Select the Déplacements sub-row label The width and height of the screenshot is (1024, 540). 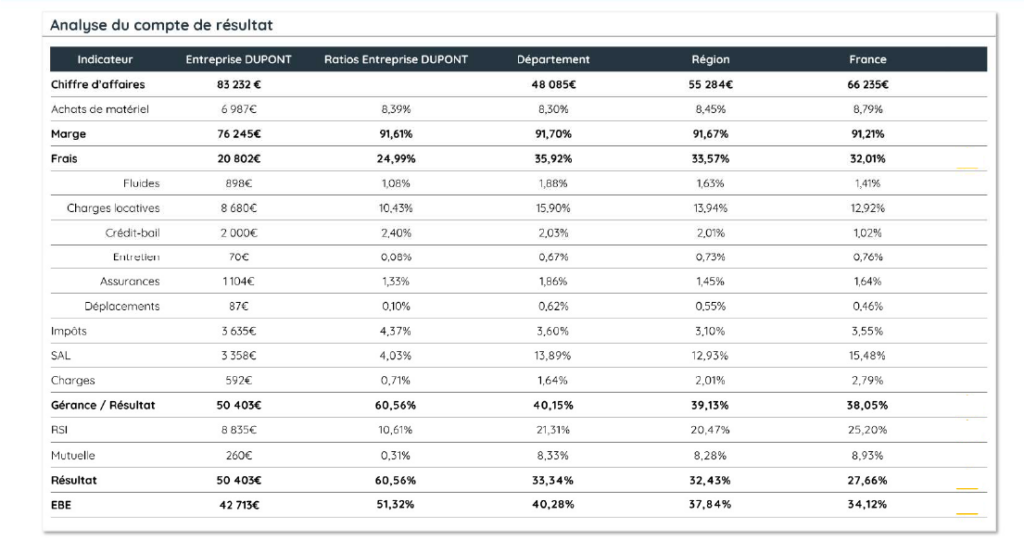click(x=122, y=306)
